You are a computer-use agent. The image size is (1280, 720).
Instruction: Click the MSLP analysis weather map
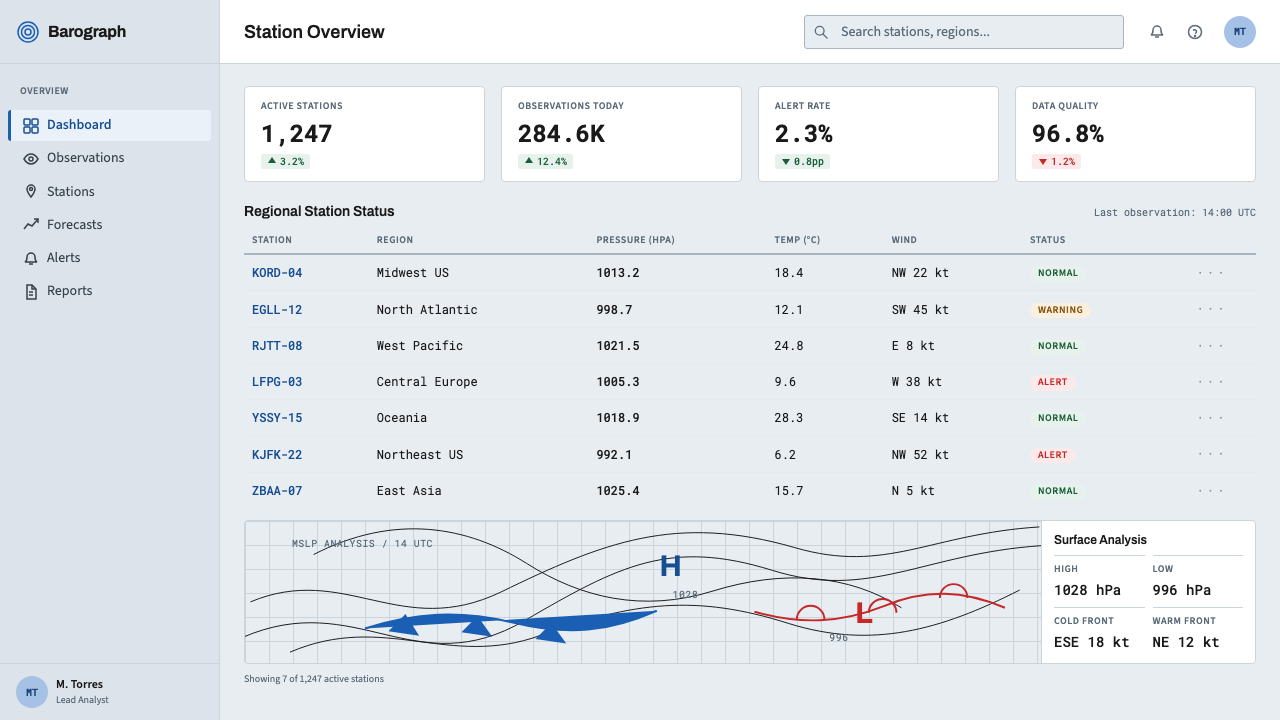click(x=643, y=592)
